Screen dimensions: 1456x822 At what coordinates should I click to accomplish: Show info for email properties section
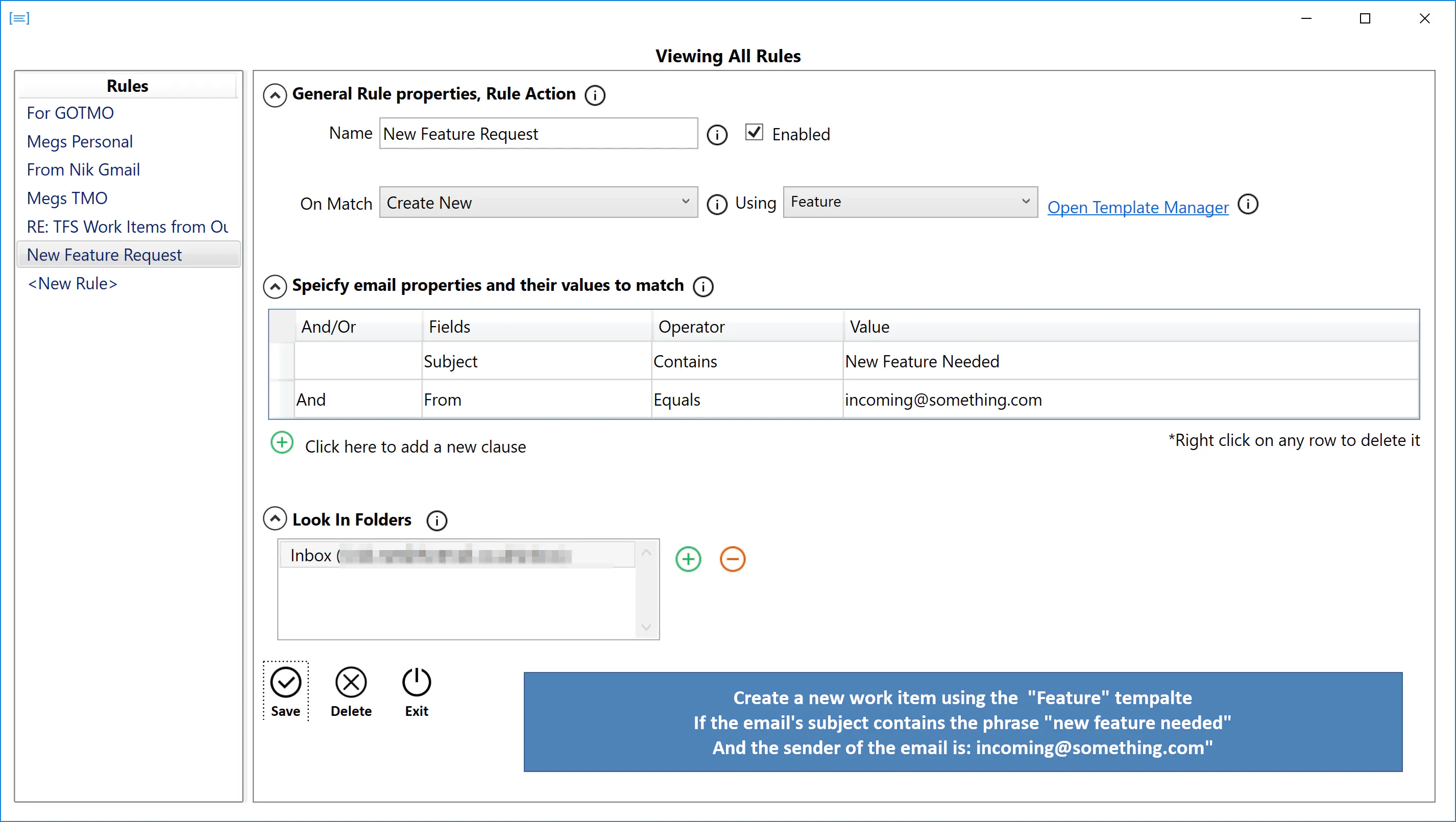coord(703,286)
